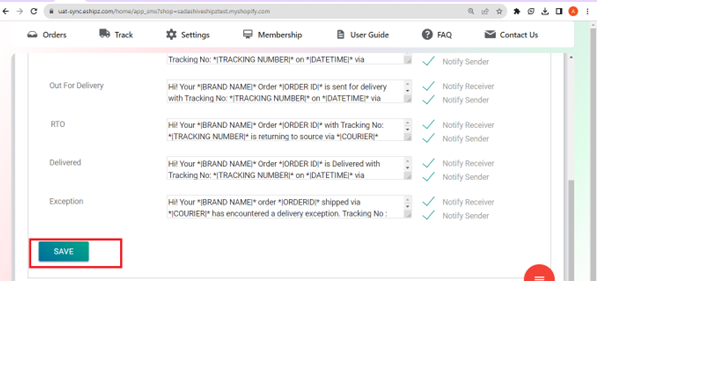Open the browser extensions puzzle icon
The height and width of the screenshot is (366, 709).
[x=517, y=11]
